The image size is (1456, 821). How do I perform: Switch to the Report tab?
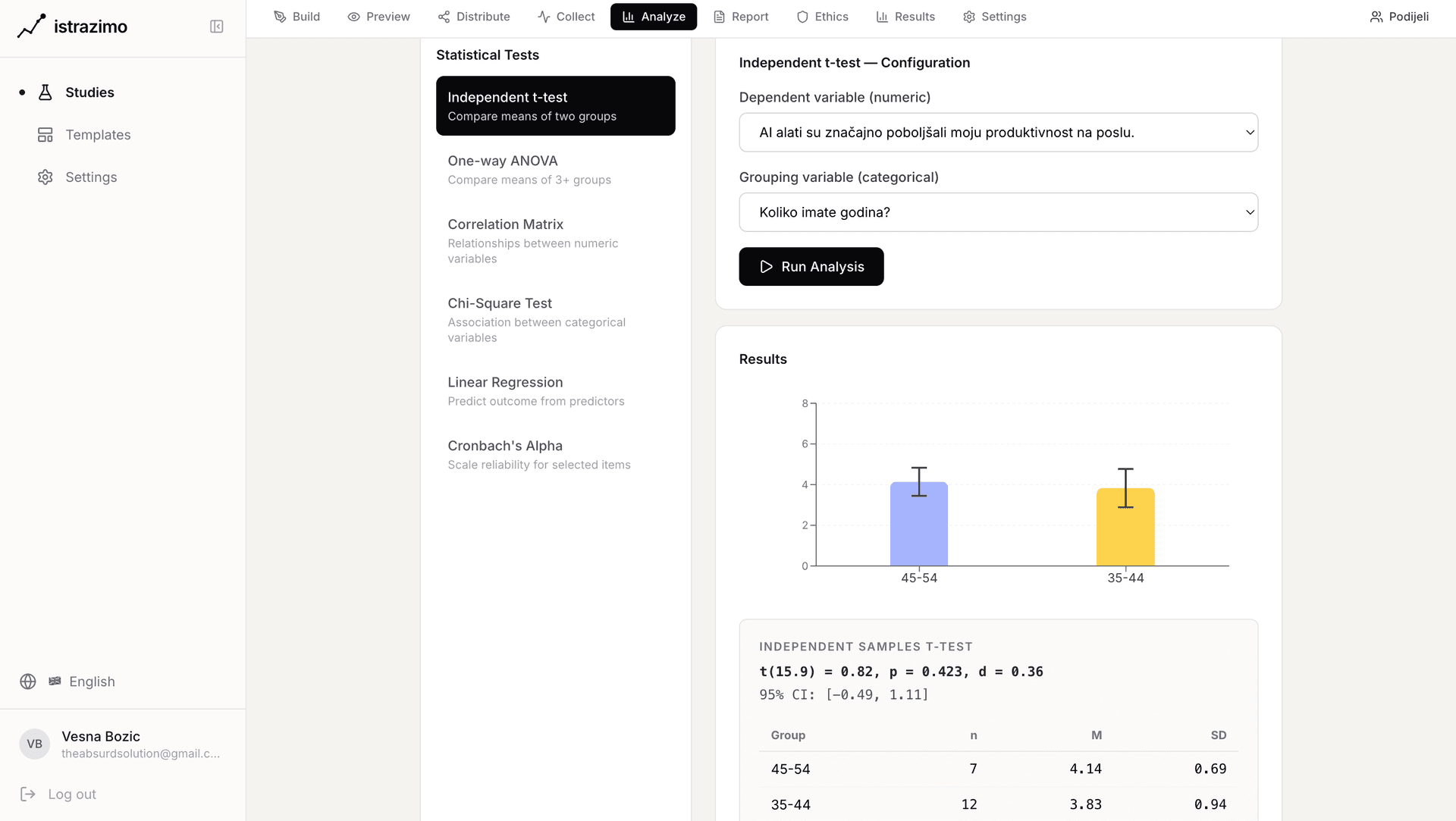coord(741,17)
